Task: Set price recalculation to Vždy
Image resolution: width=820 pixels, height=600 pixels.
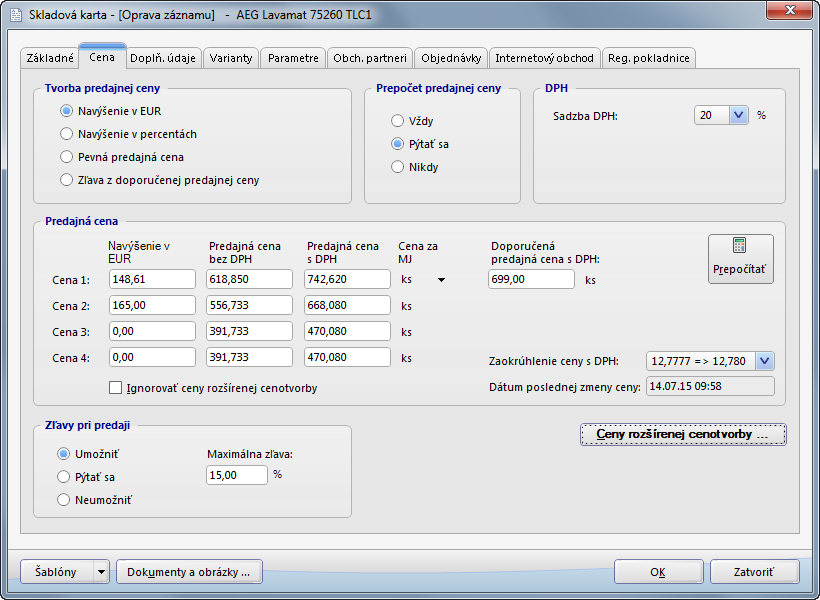Action: pyautogui.click(x=397, y=121)
